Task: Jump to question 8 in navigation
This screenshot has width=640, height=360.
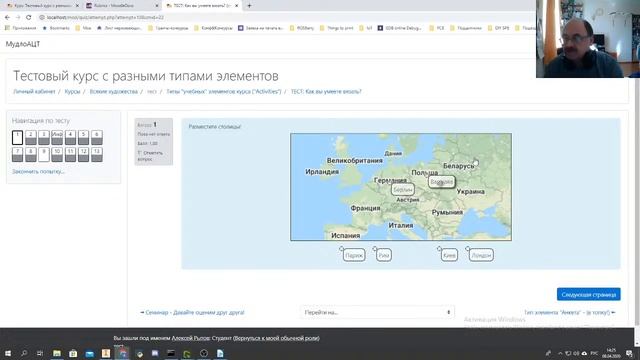Action: 31,155
